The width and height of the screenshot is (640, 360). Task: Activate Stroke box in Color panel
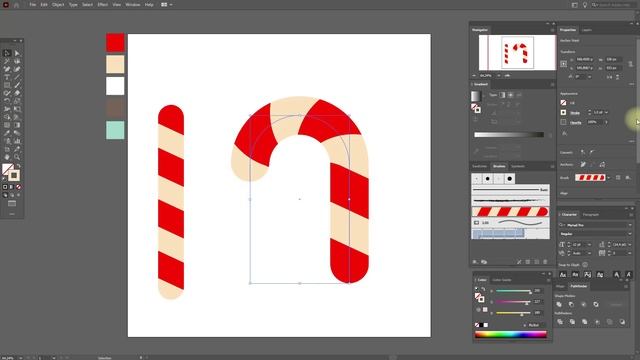click(x=481, y=299)
